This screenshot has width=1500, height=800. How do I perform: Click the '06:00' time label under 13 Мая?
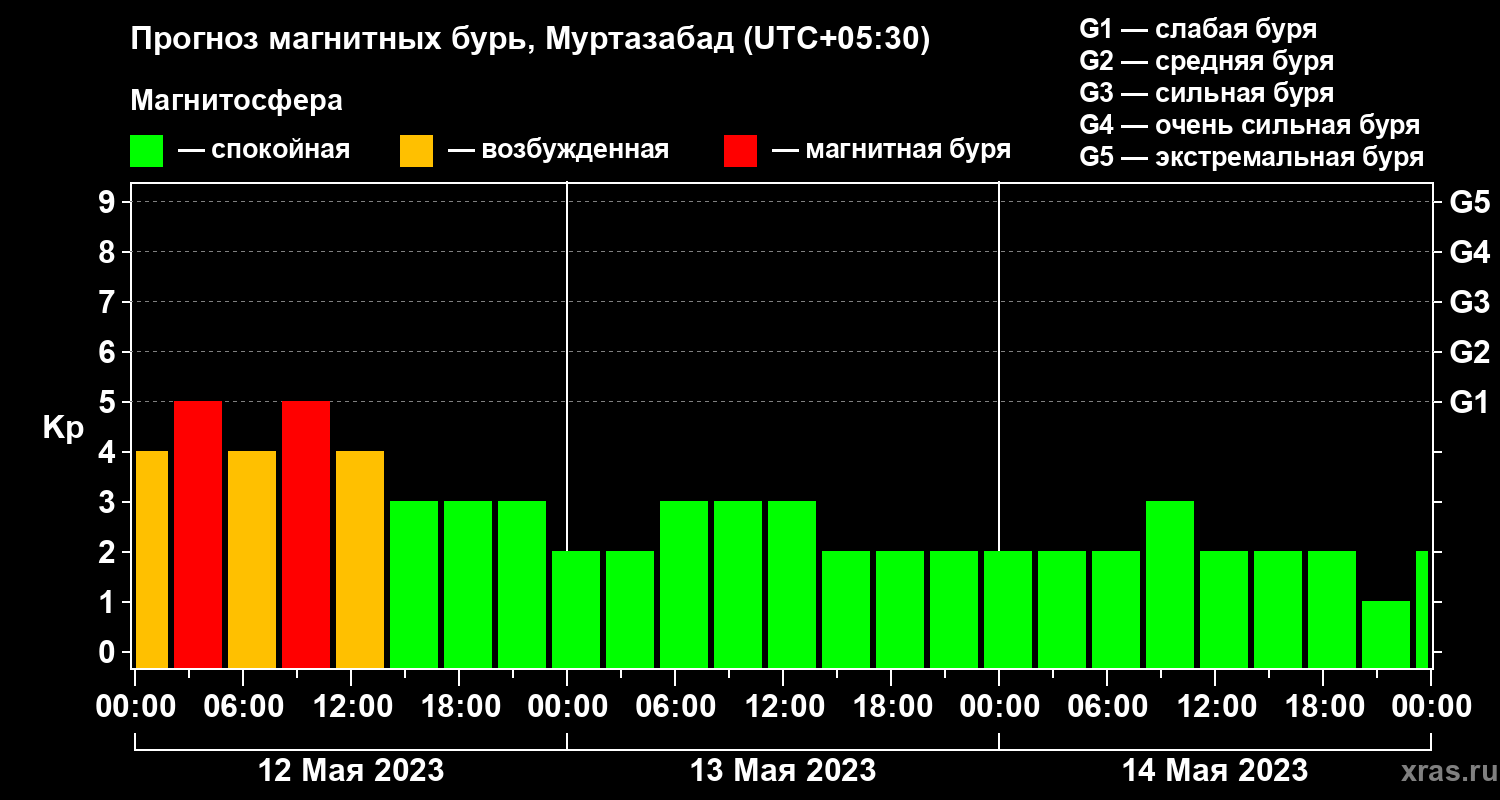tap(675, 706)
